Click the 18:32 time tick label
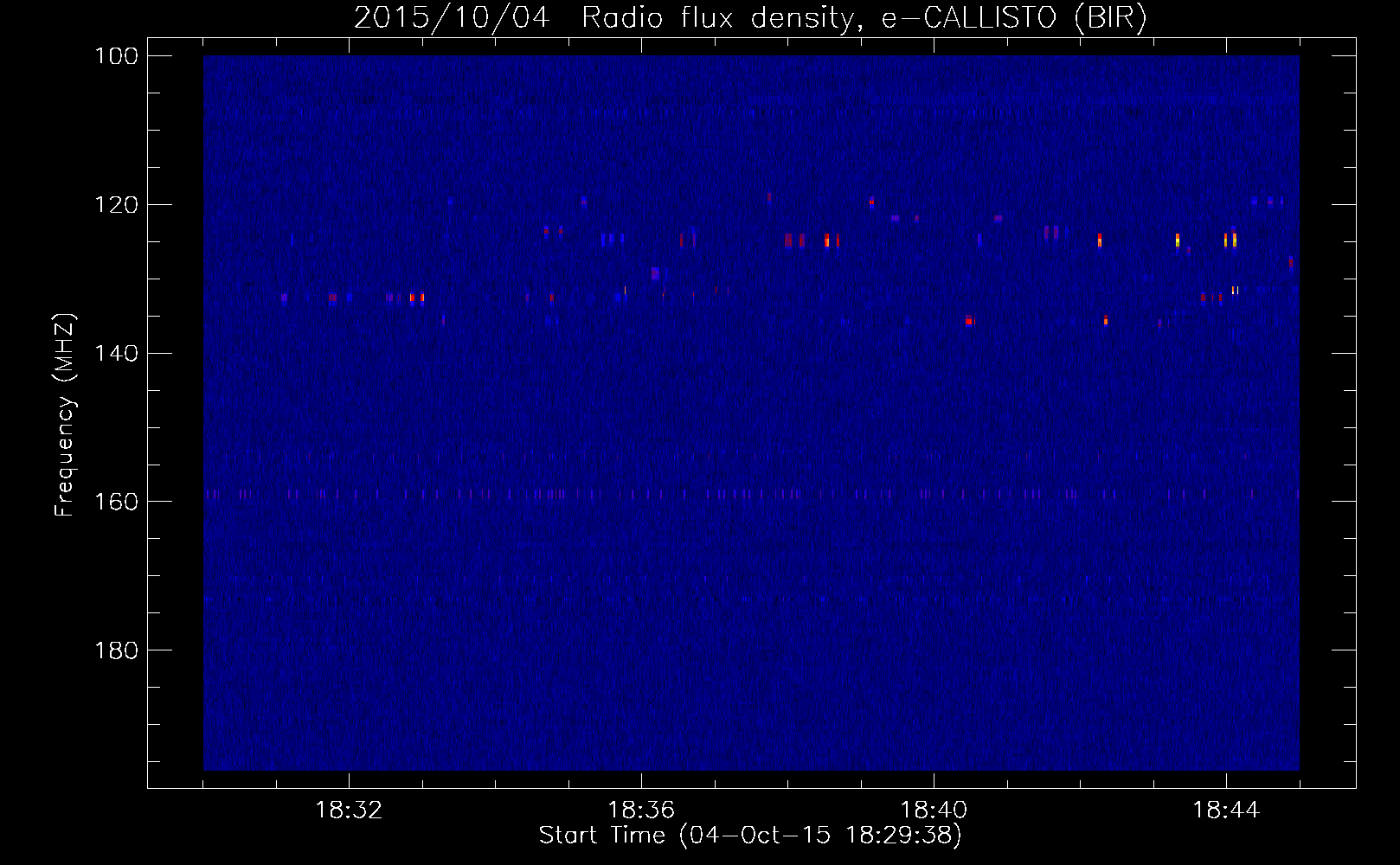 tap(349, 811)
